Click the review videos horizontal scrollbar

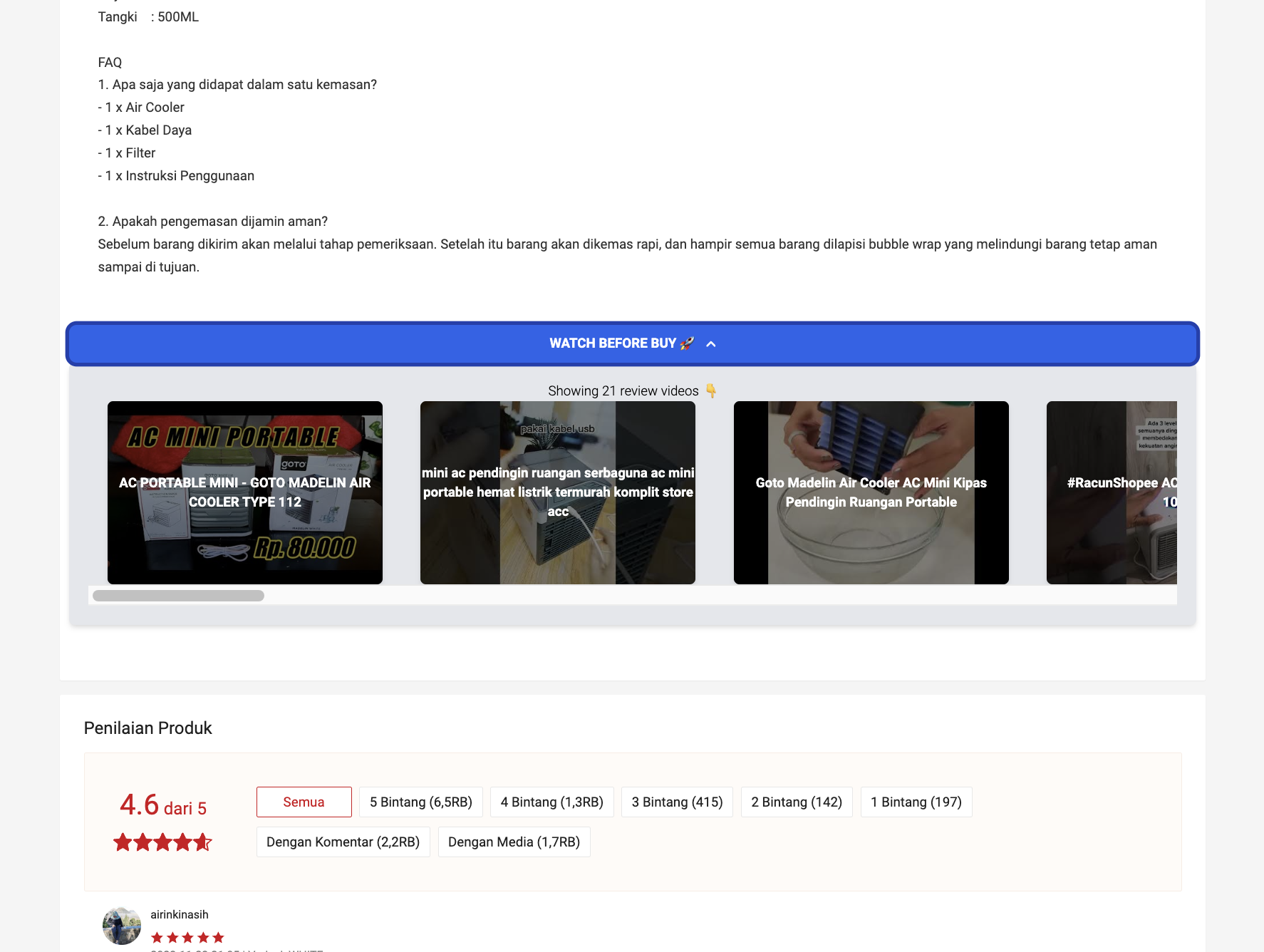(x=178, y=596)
